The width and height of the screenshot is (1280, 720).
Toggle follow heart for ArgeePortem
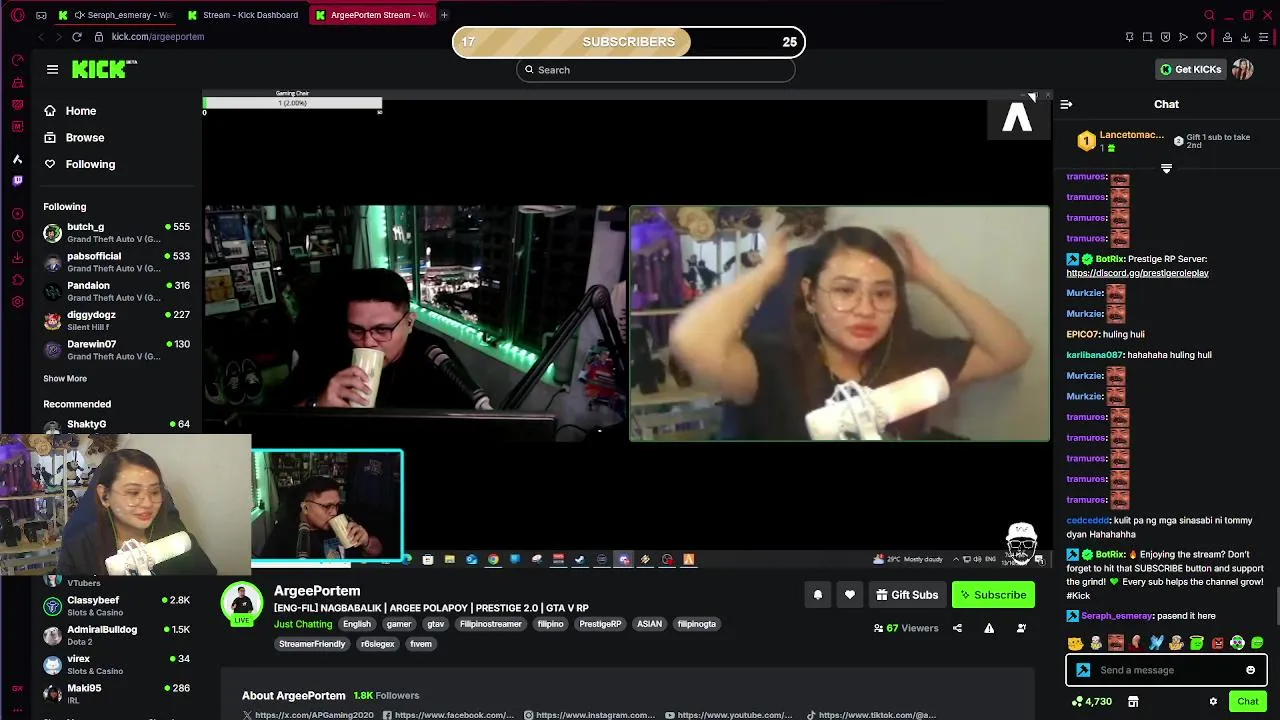click(849, 595)
